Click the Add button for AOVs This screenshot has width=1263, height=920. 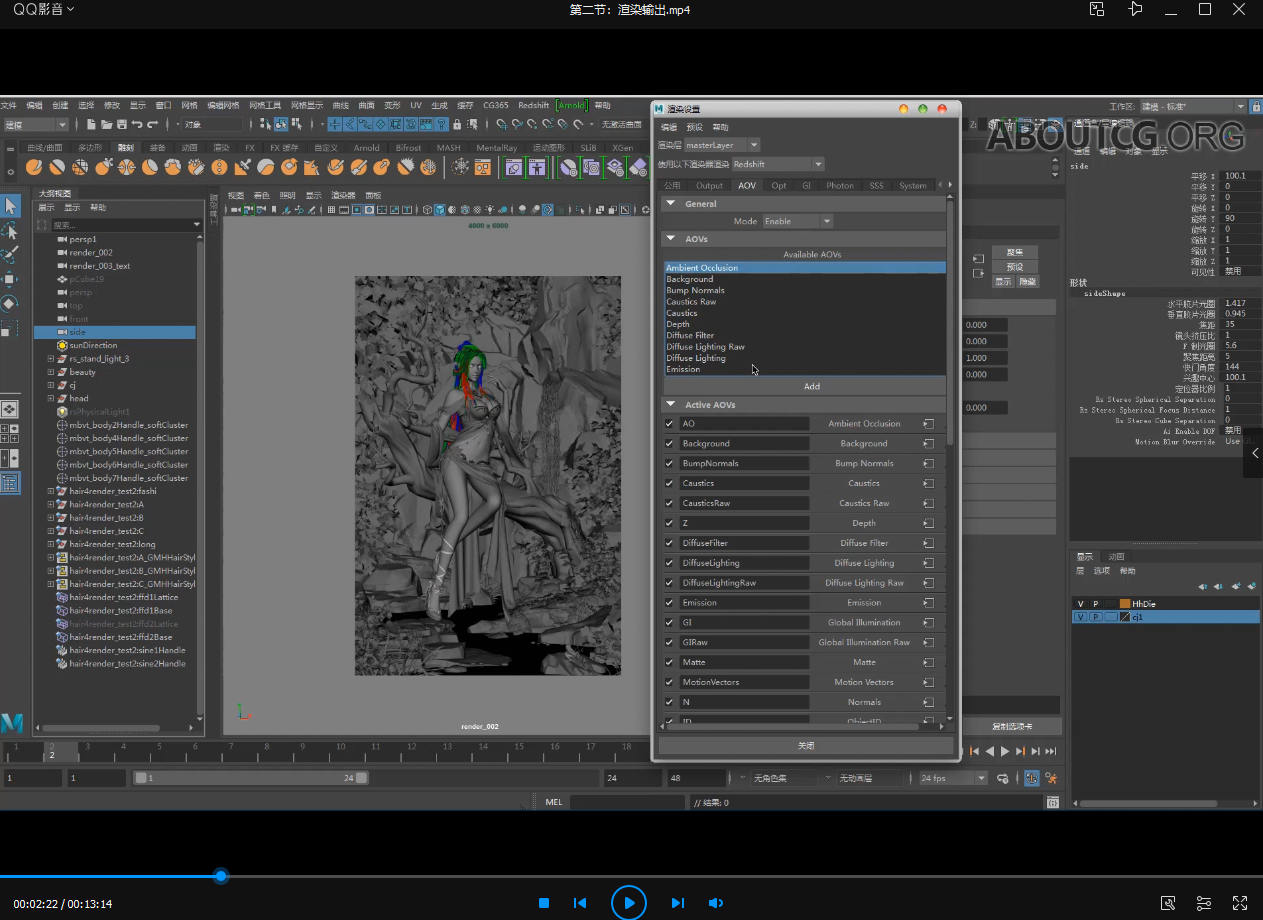811,386
